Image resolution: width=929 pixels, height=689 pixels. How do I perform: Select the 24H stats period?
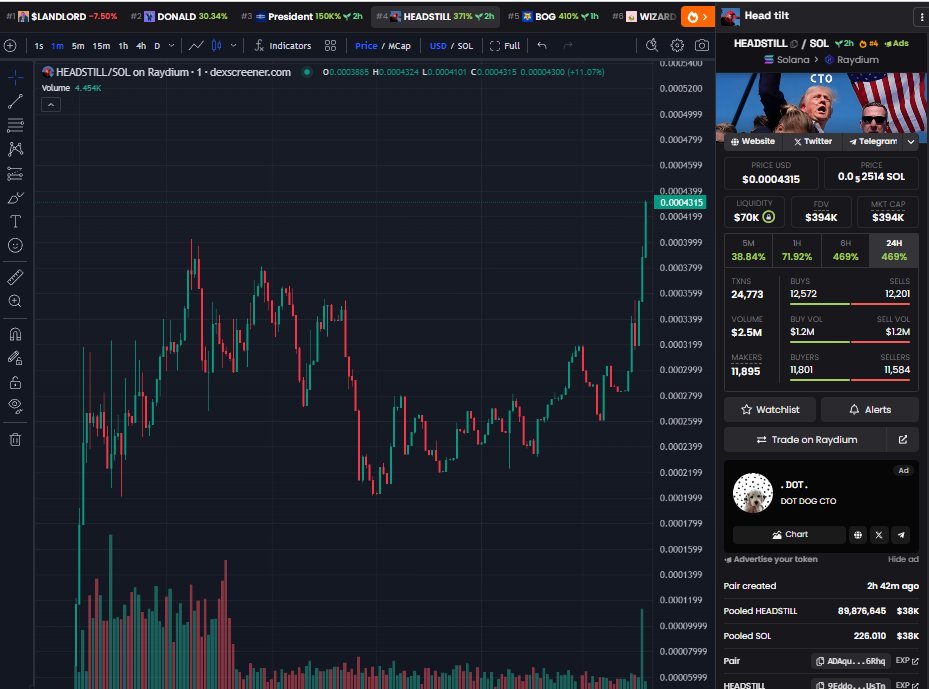(x=894, y=250)
